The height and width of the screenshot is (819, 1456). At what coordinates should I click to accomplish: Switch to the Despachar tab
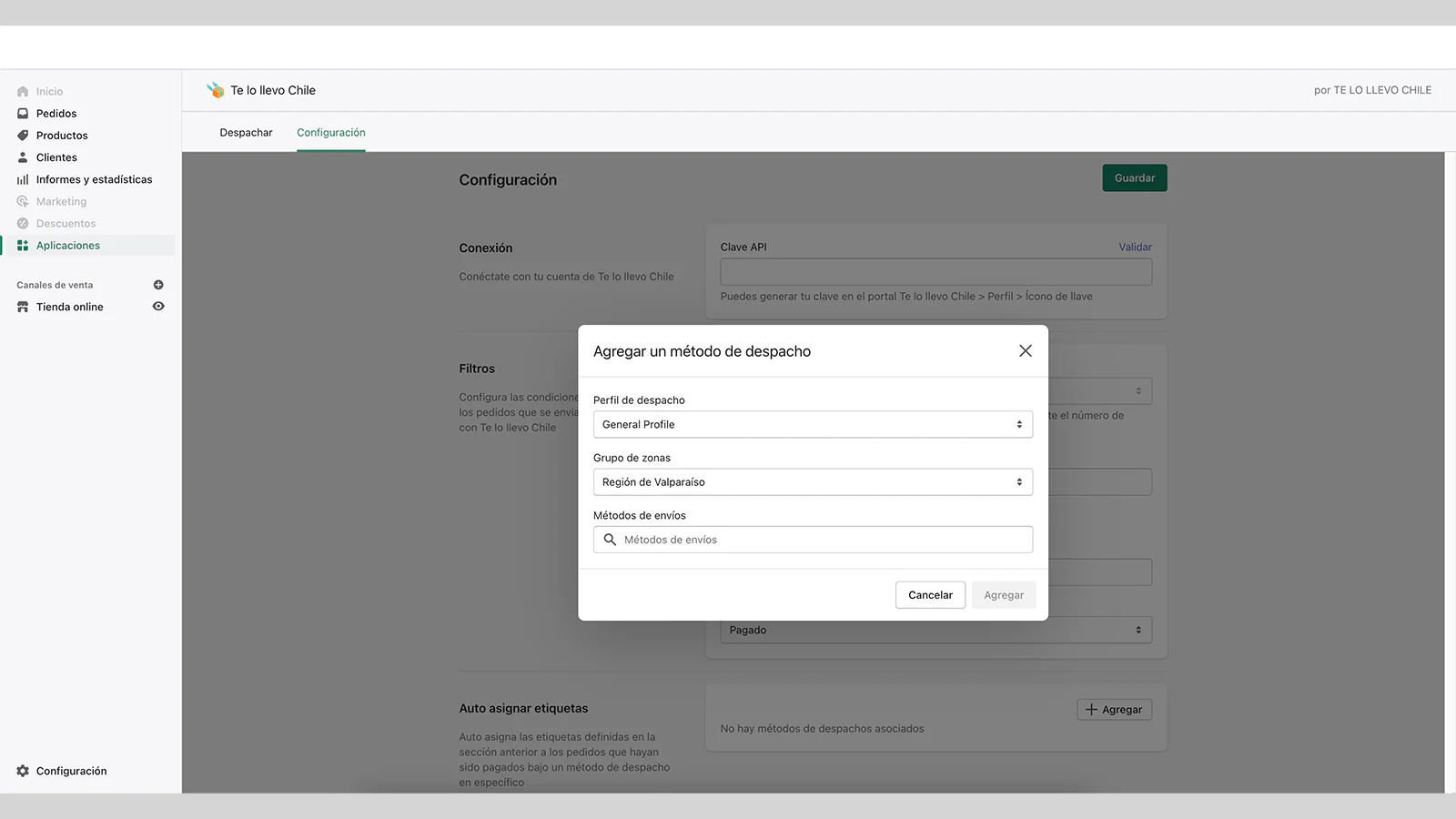click(x=246, y=133)
